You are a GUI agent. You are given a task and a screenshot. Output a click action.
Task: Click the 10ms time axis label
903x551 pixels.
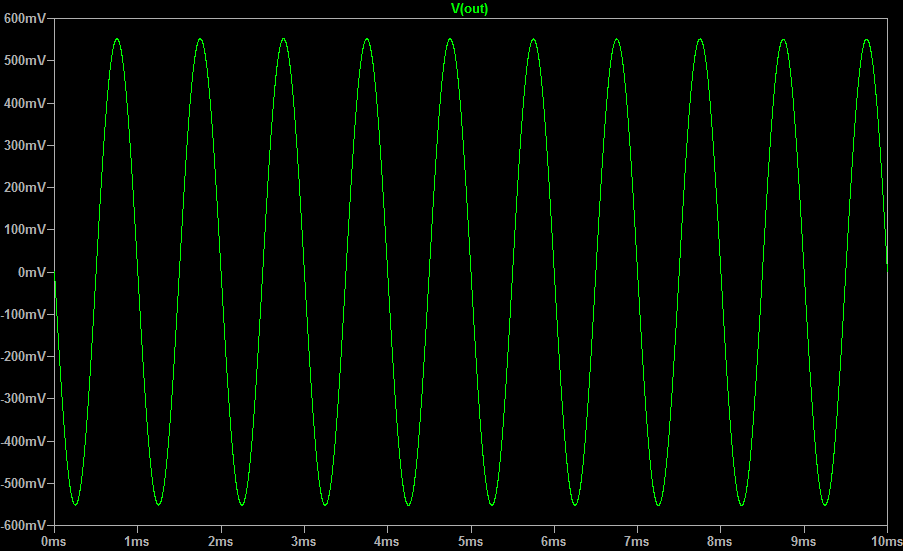(887, 542)
